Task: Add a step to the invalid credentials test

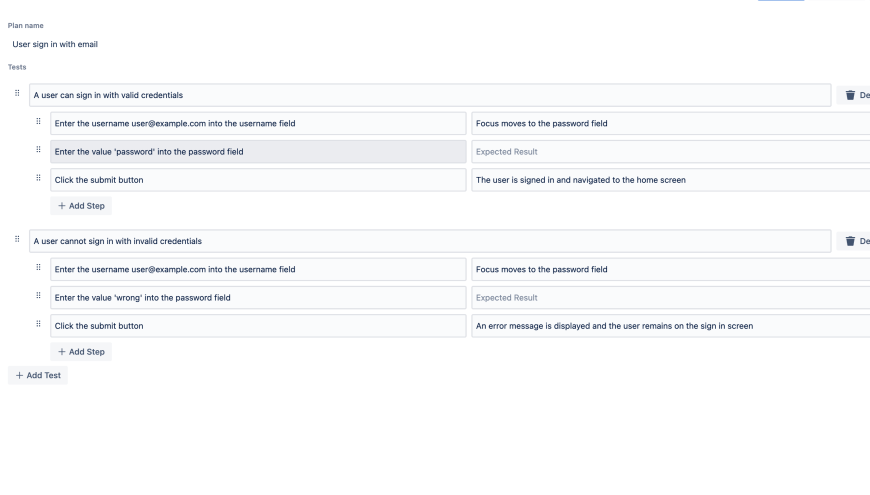Action: click(81, 352)
